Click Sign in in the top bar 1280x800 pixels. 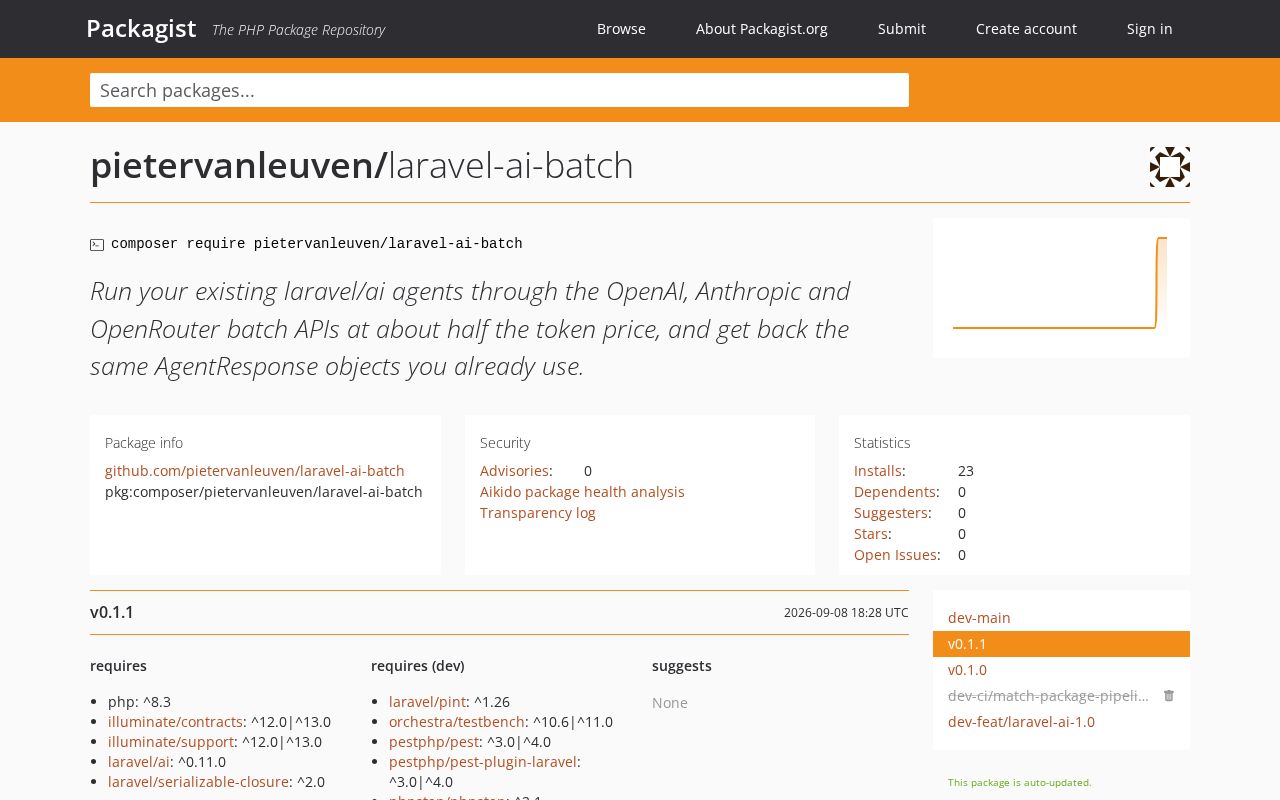[x=1150, y=29]
